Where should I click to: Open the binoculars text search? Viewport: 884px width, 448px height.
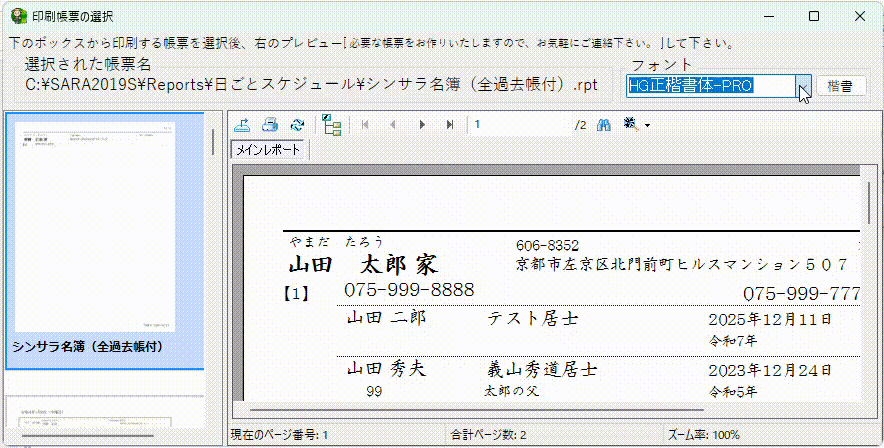click(x=604, y=125)
